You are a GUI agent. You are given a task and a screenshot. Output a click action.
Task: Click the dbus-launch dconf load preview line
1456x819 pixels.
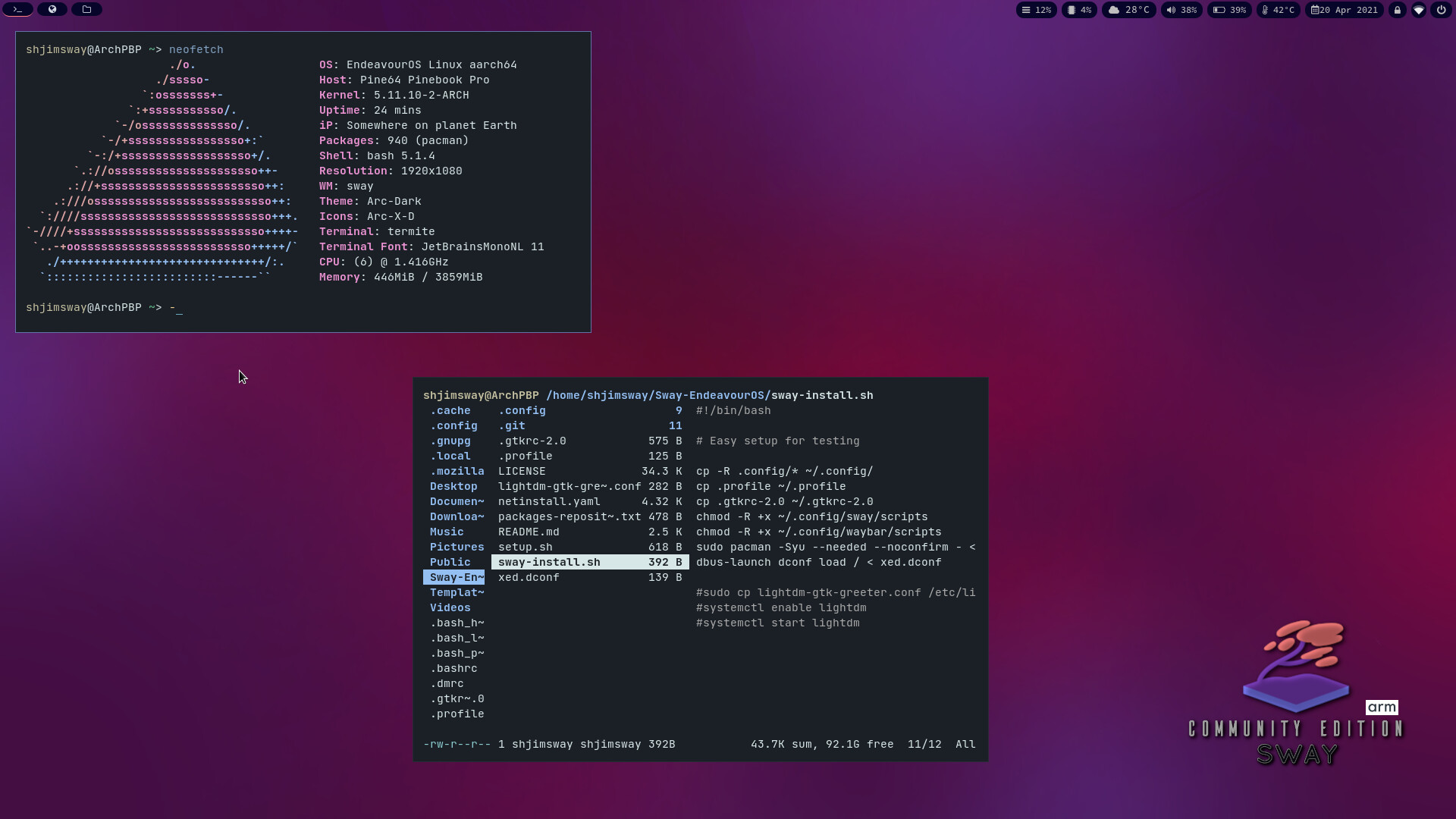(819, 562)
